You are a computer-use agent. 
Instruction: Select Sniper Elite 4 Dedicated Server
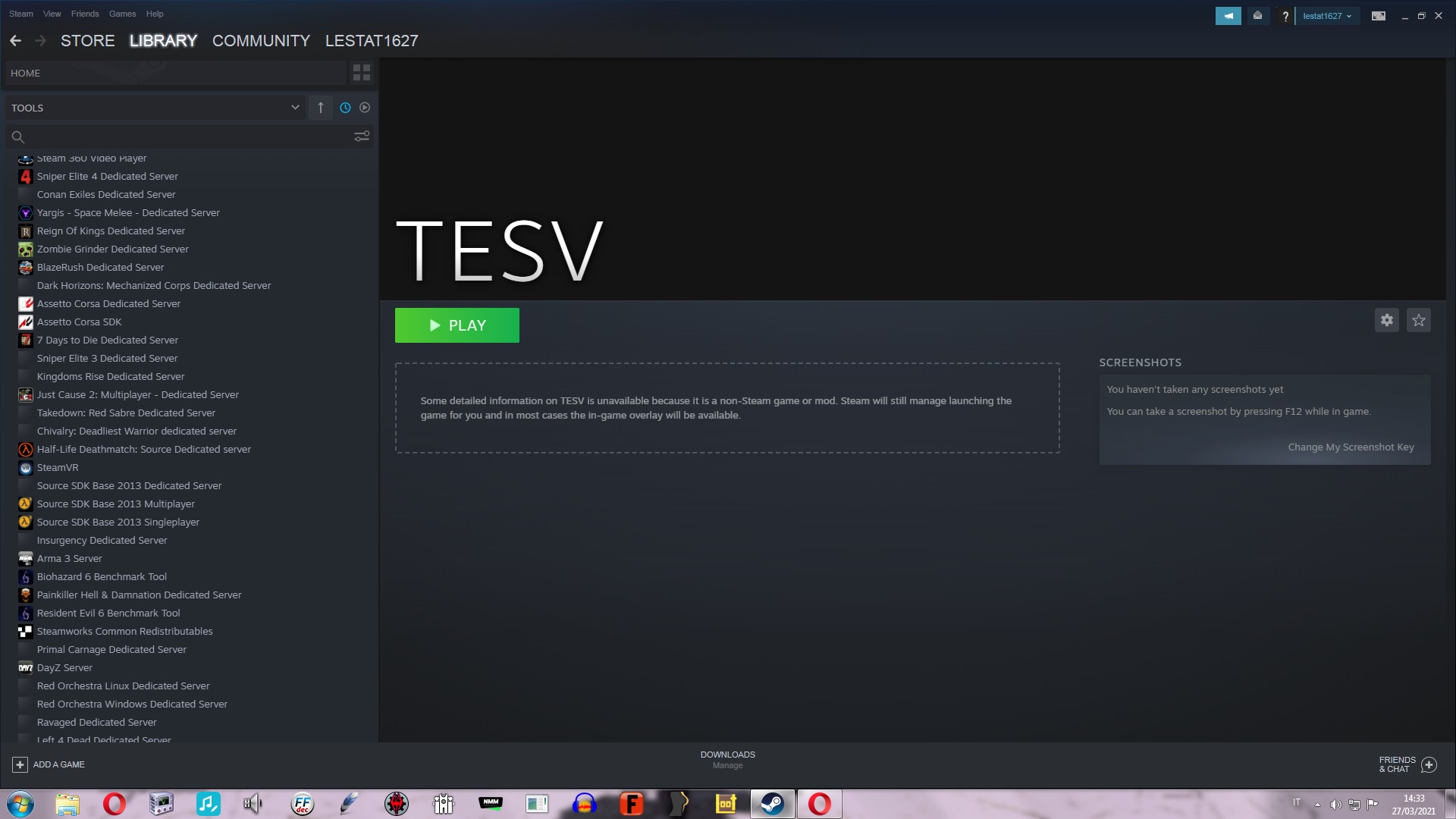(107, 176)
